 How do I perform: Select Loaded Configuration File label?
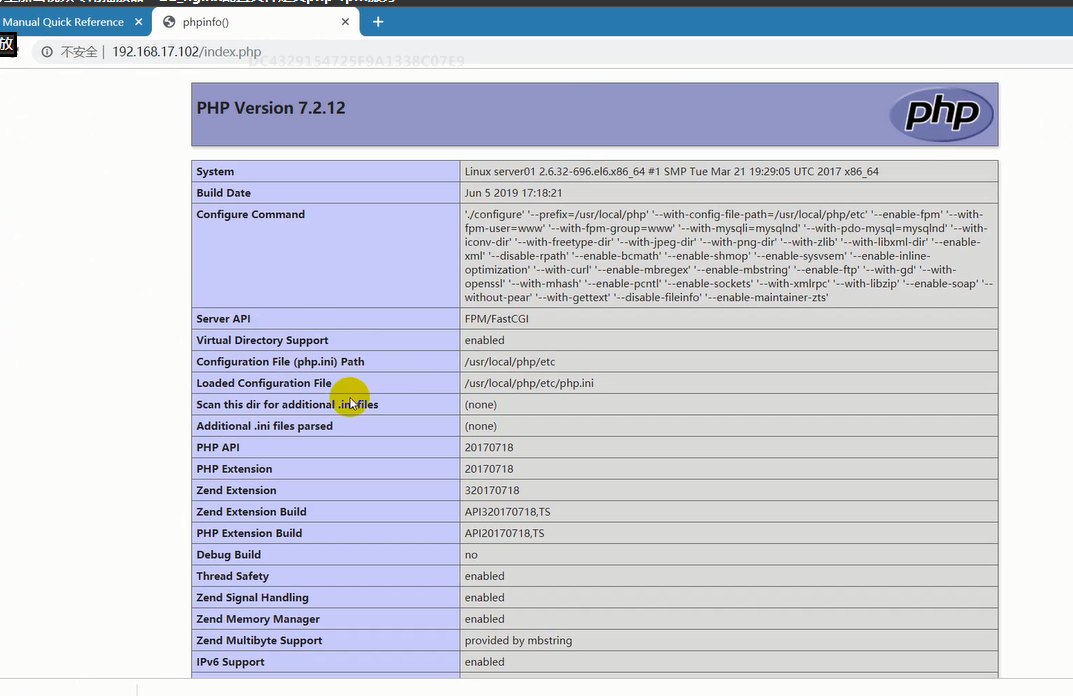point(263,383)
